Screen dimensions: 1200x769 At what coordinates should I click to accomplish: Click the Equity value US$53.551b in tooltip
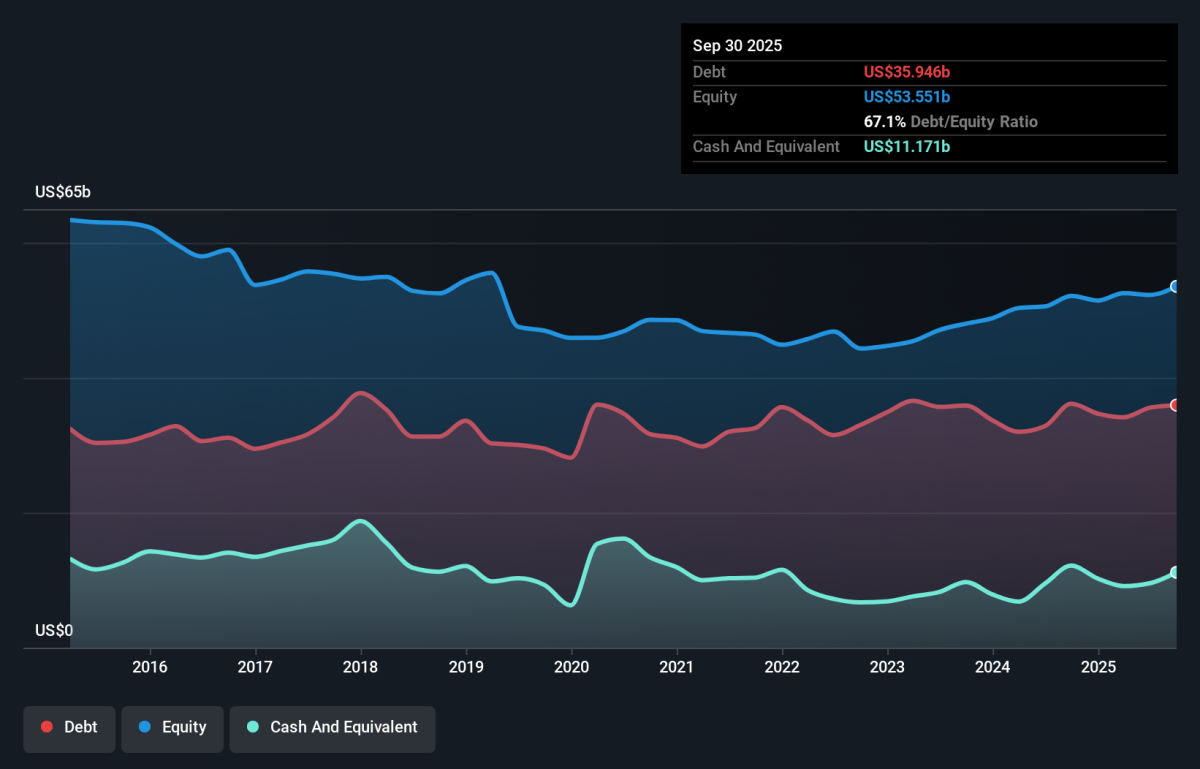(x=907, y=97)
